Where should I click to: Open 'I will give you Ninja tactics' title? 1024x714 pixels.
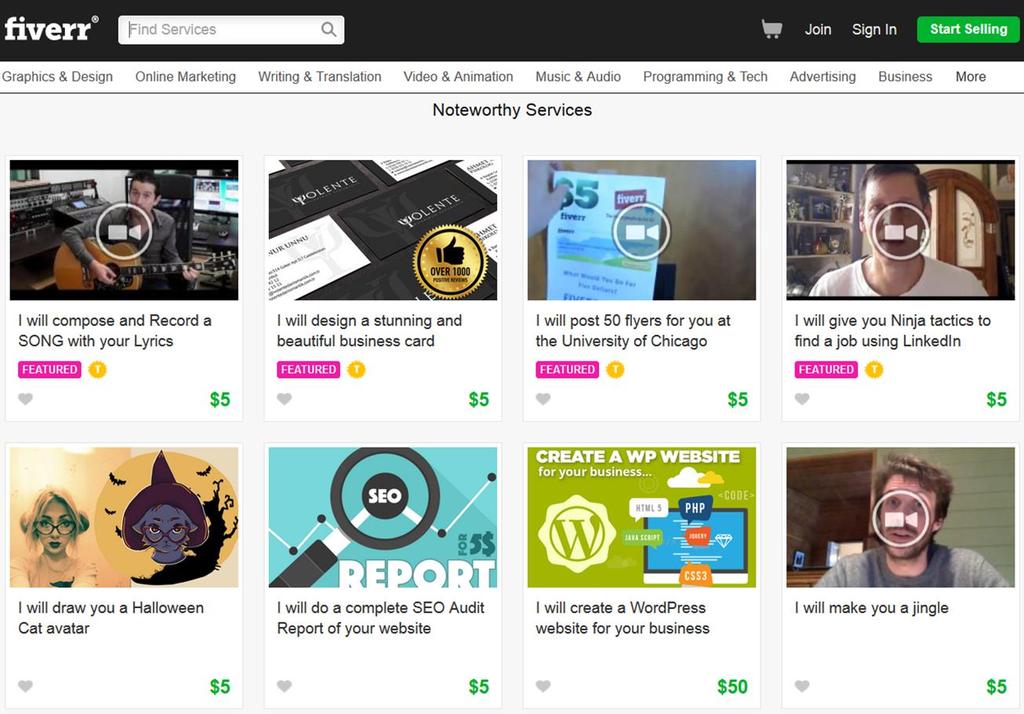tap(893, 331)
